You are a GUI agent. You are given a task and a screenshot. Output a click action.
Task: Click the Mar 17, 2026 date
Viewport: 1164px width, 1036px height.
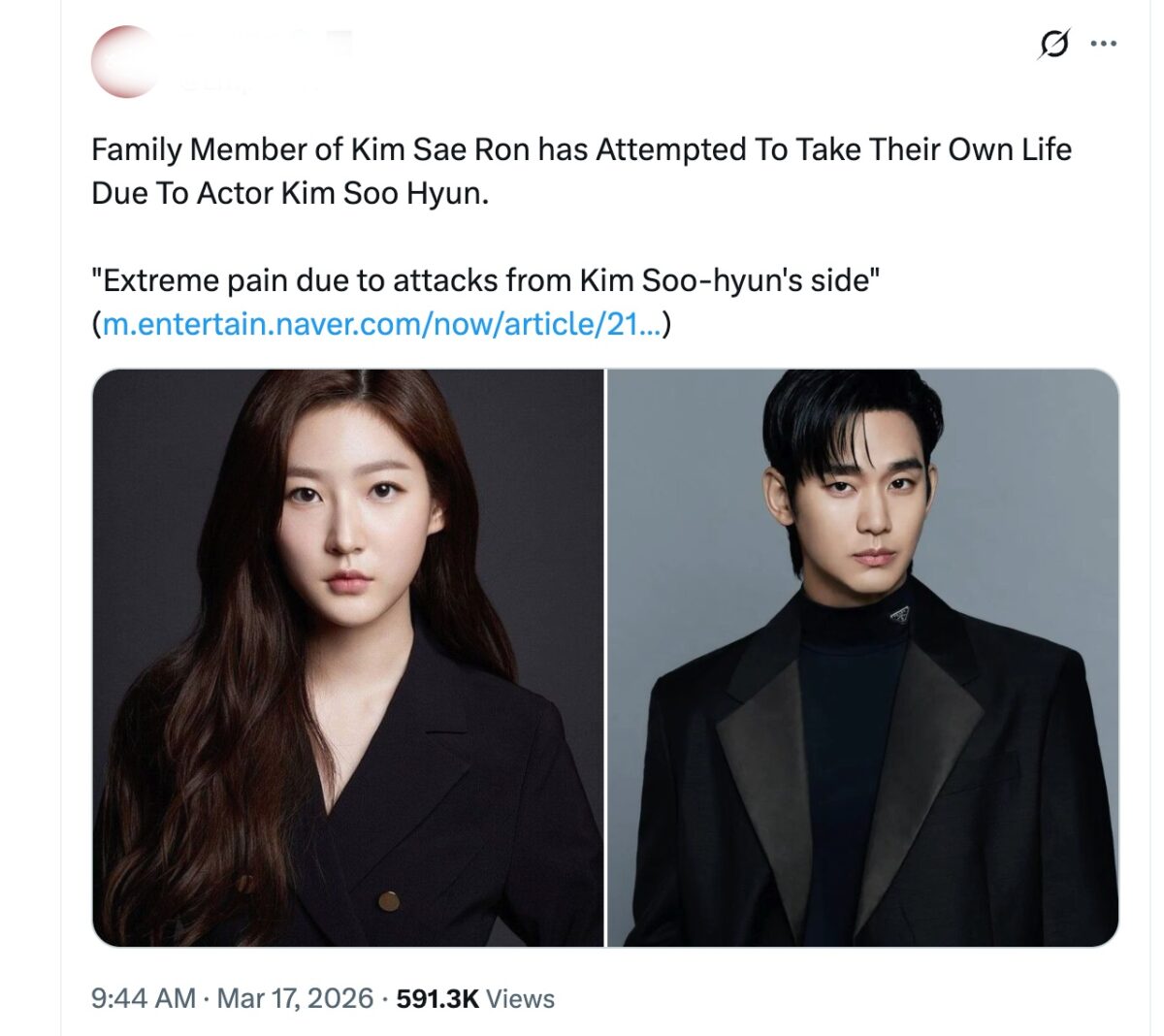click(x=295, y=998)
